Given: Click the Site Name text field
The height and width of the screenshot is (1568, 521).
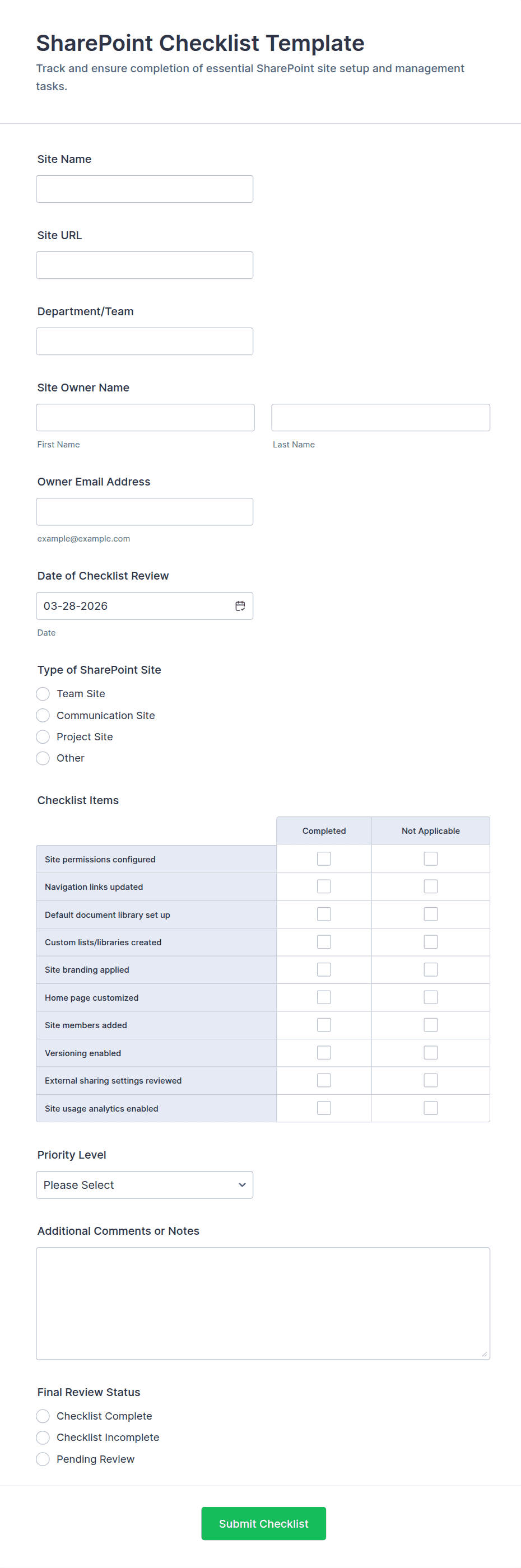Looking at the screenshot, I should 144,189.
